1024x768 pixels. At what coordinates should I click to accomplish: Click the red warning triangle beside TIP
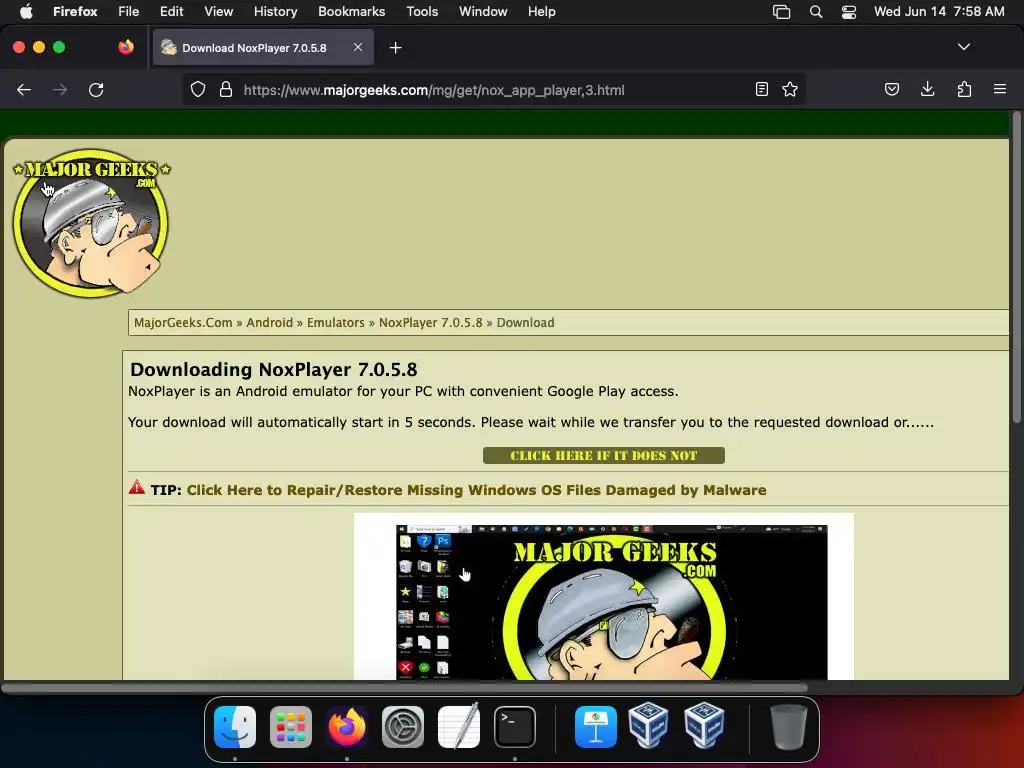[x=136, y=487]
